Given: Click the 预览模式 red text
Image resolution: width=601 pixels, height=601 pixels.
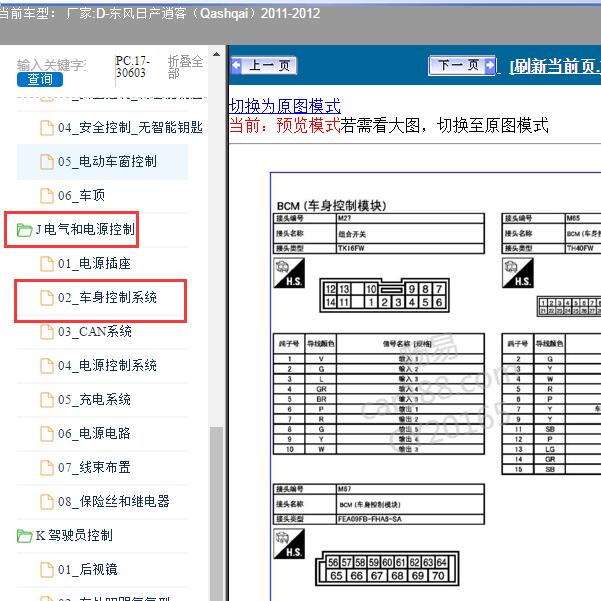Looking at the screenshot, I should click(x=308, y=125).
